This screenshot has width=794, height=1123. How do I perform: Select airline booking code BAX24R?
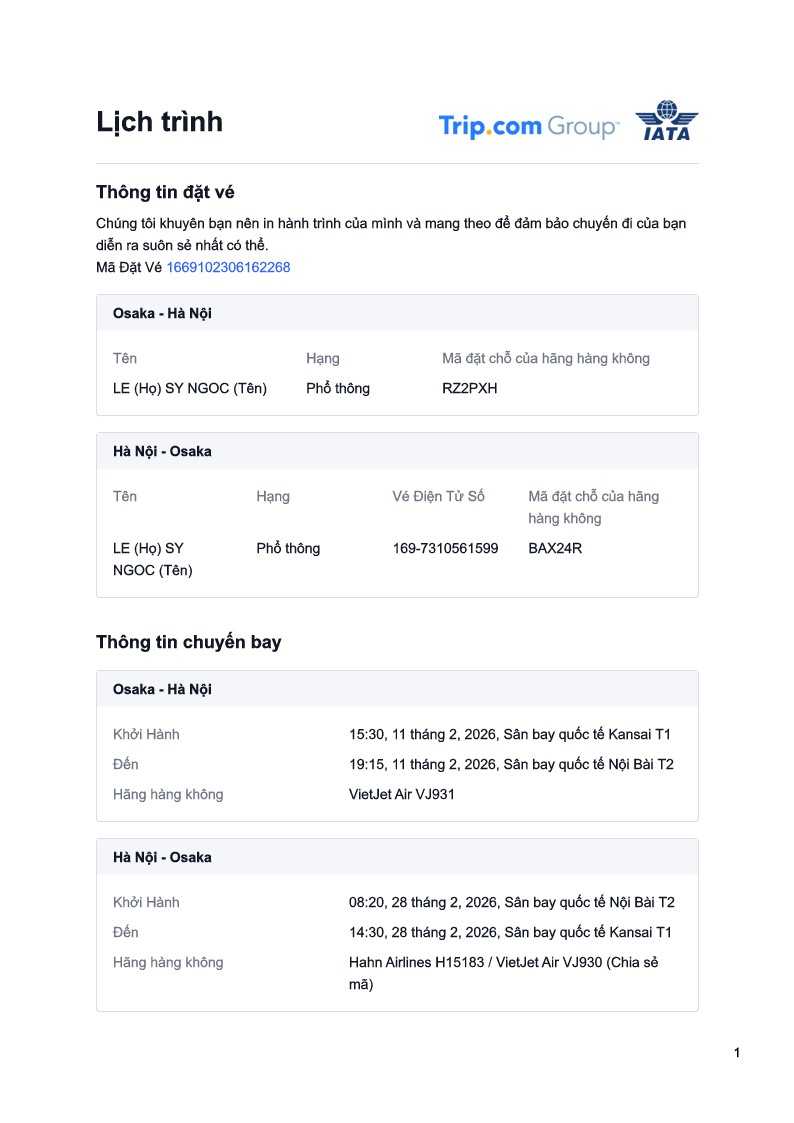[555, 548]
